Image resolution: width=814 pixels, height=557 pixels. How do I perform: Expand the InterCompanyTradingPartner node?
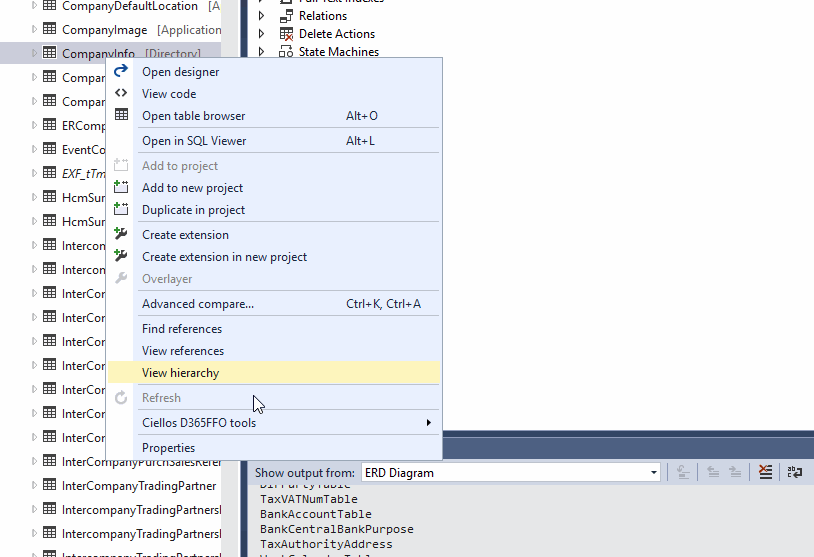pos(34,485)
